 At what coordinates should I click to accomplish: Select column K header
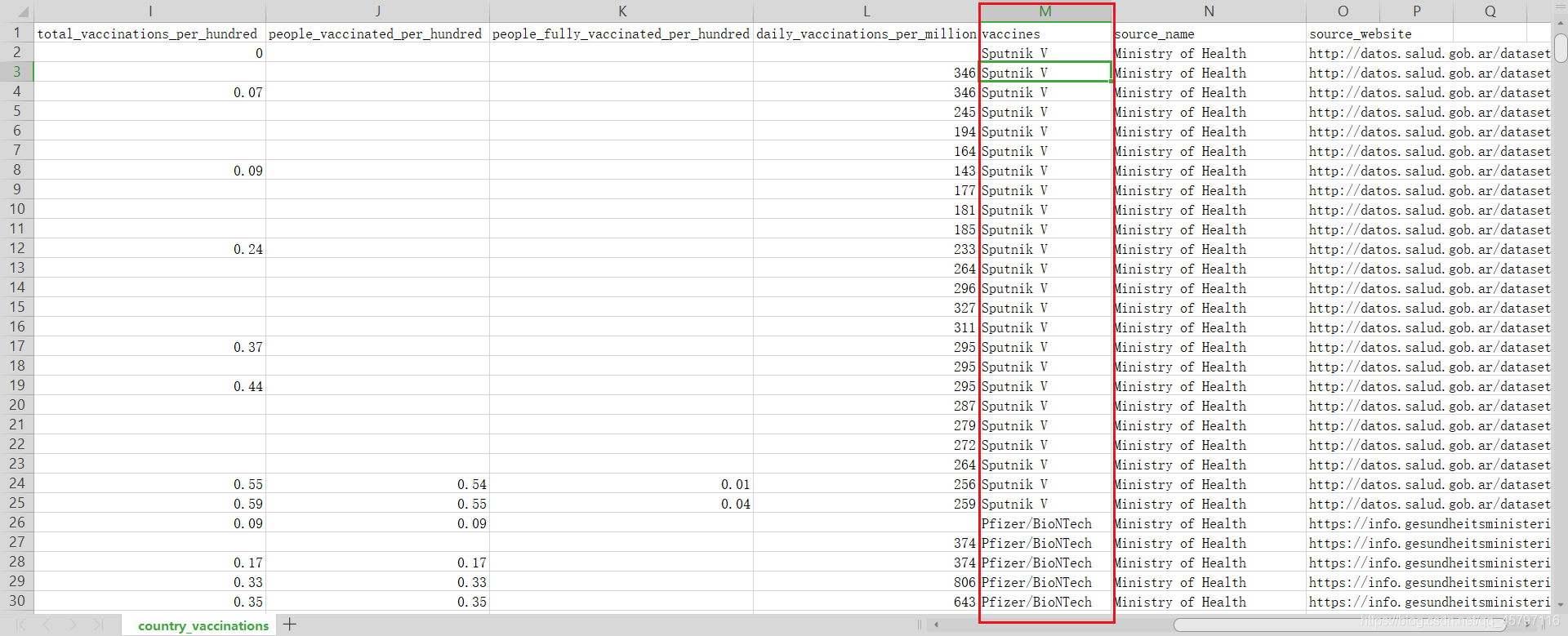[621, 11]
